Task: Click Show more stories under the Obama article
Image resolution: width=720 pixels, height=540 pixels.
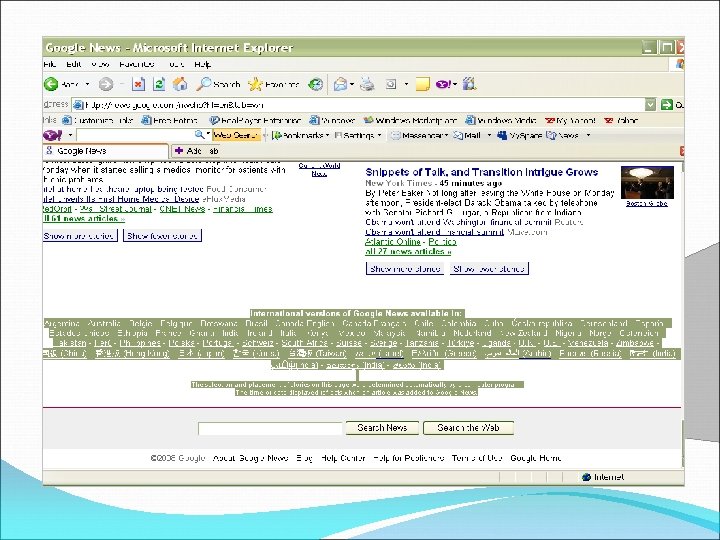Action: tap(405, 269)
